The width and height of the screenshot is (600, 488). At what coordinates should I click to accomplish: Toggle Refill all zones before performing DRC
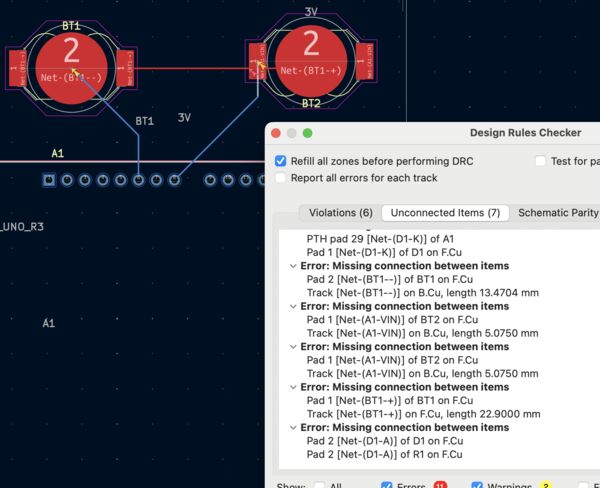(280, 161)
